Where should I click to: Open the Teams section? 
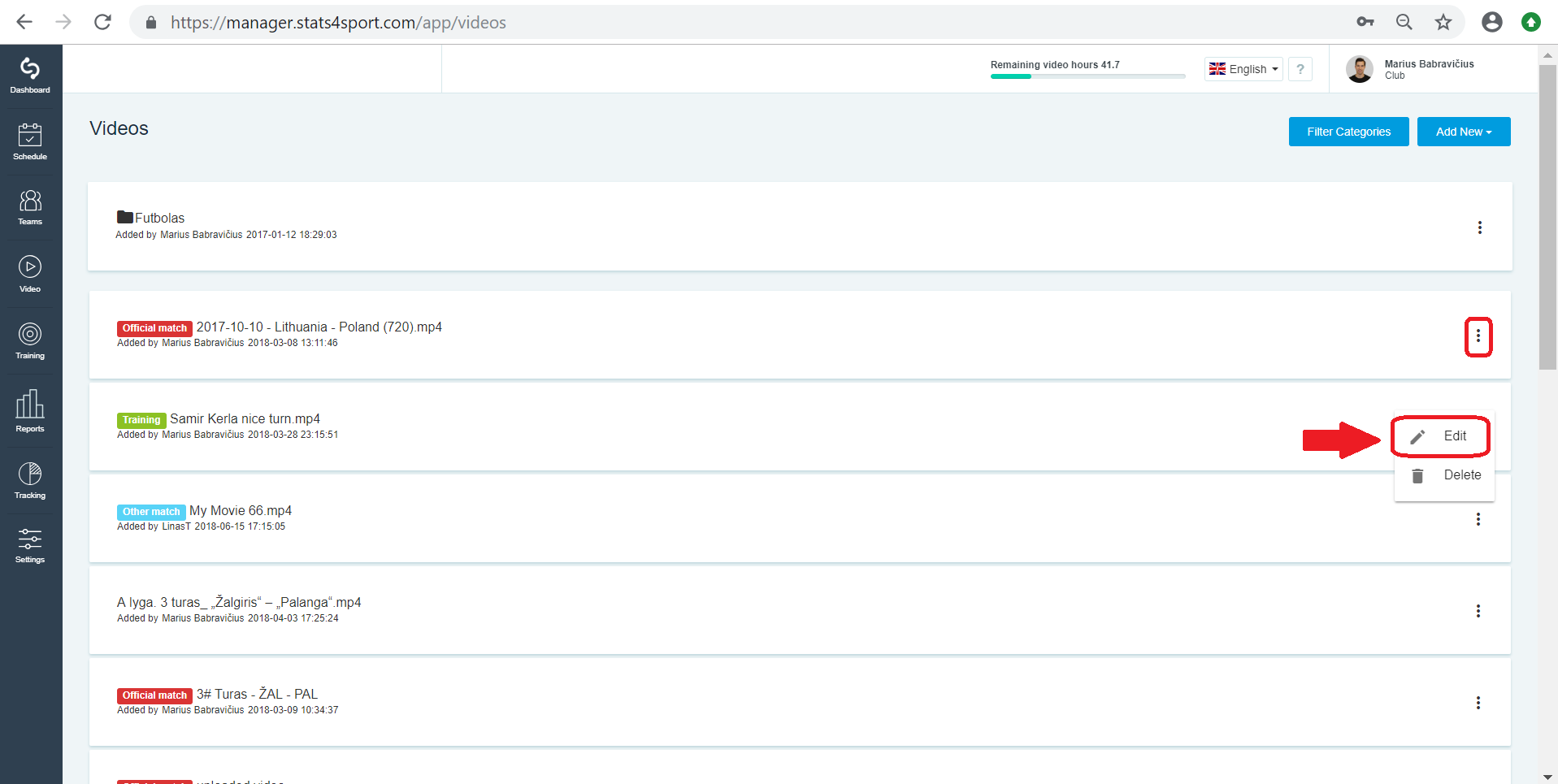tap(30, 208)
